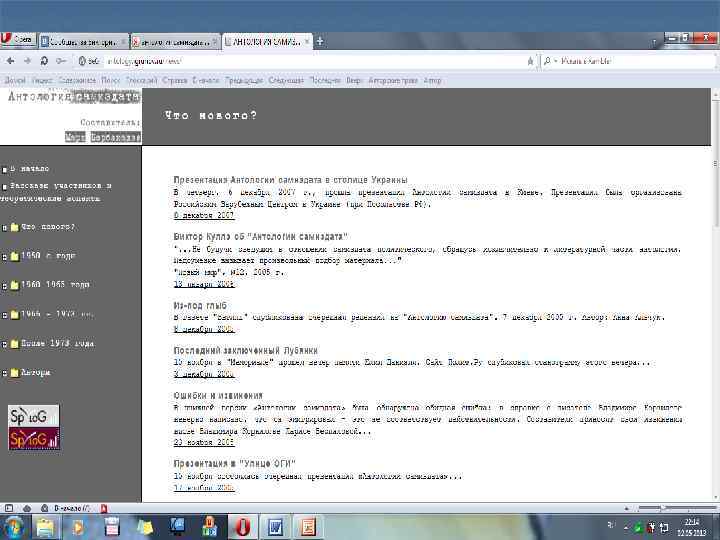Click the red SpyLOG statistics badge
This screenshot has height=540, width=720.
[x=34, y=439]
